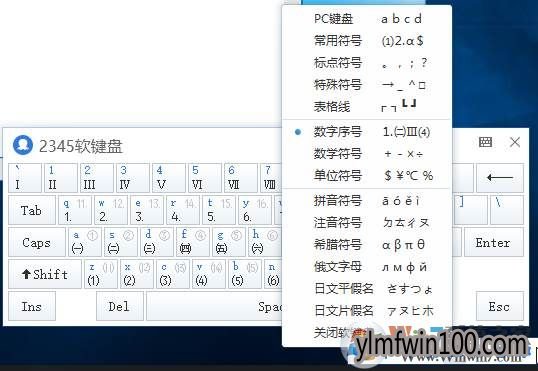The image size is (538, 371).
Task: Select 特殊符号 menu entry
Action: (366, 84)
